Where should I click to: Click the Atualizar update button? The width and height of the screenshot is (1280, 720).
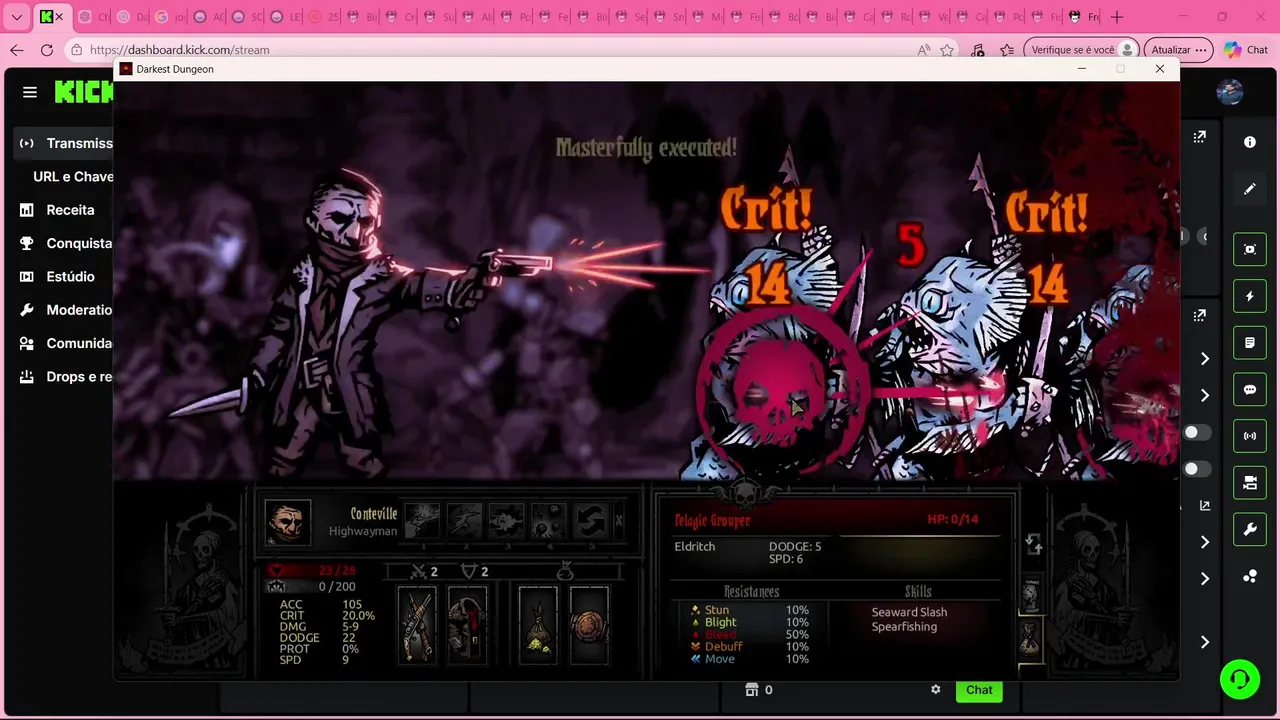(1177, 50)
